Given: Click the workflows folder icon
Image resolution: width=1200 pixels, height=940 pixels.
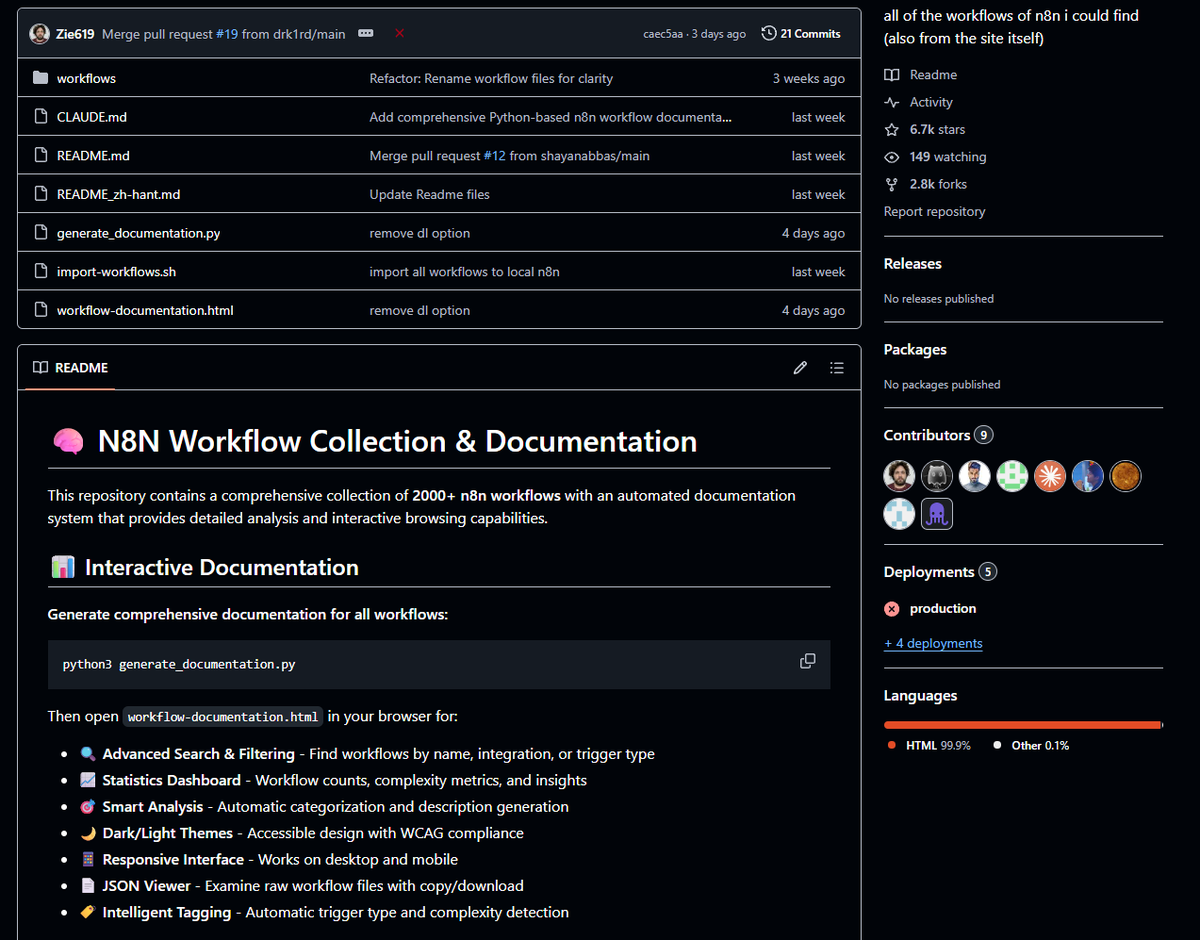Looking at the screenshot, I should pos(41,78).
